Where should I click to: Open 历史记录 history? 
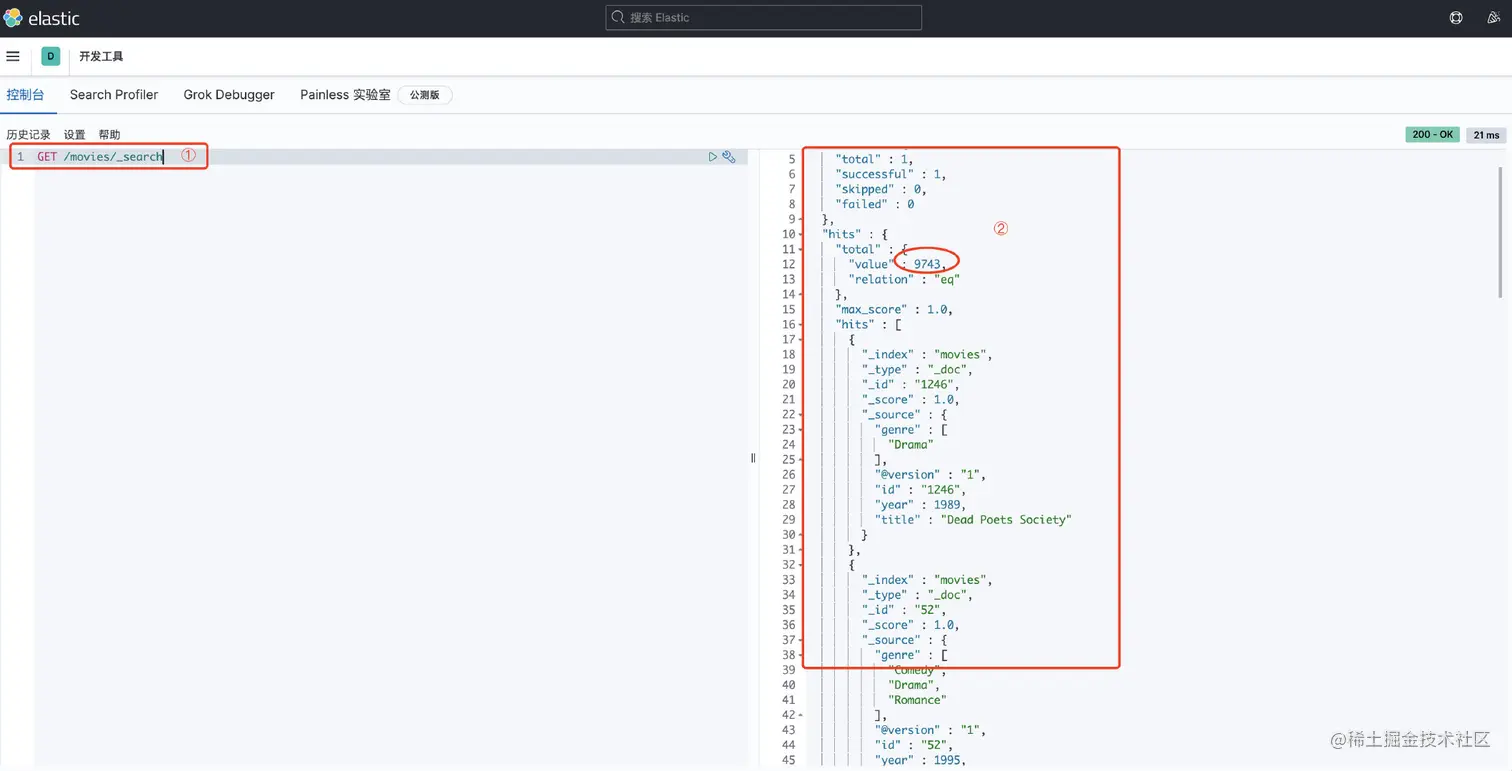(x=28, y=135)
